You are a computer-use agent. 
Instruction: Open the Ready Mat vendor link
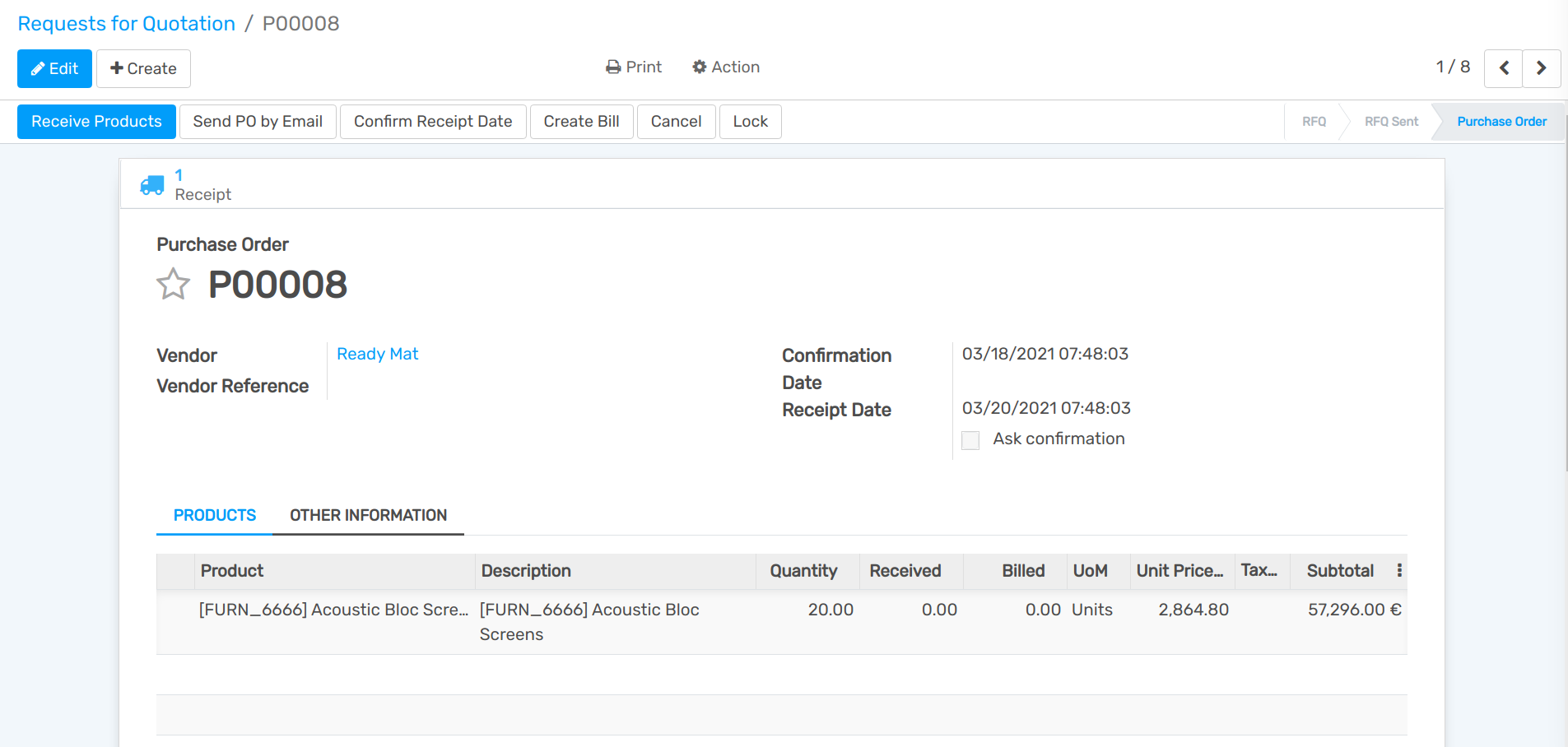pos(377,354)
